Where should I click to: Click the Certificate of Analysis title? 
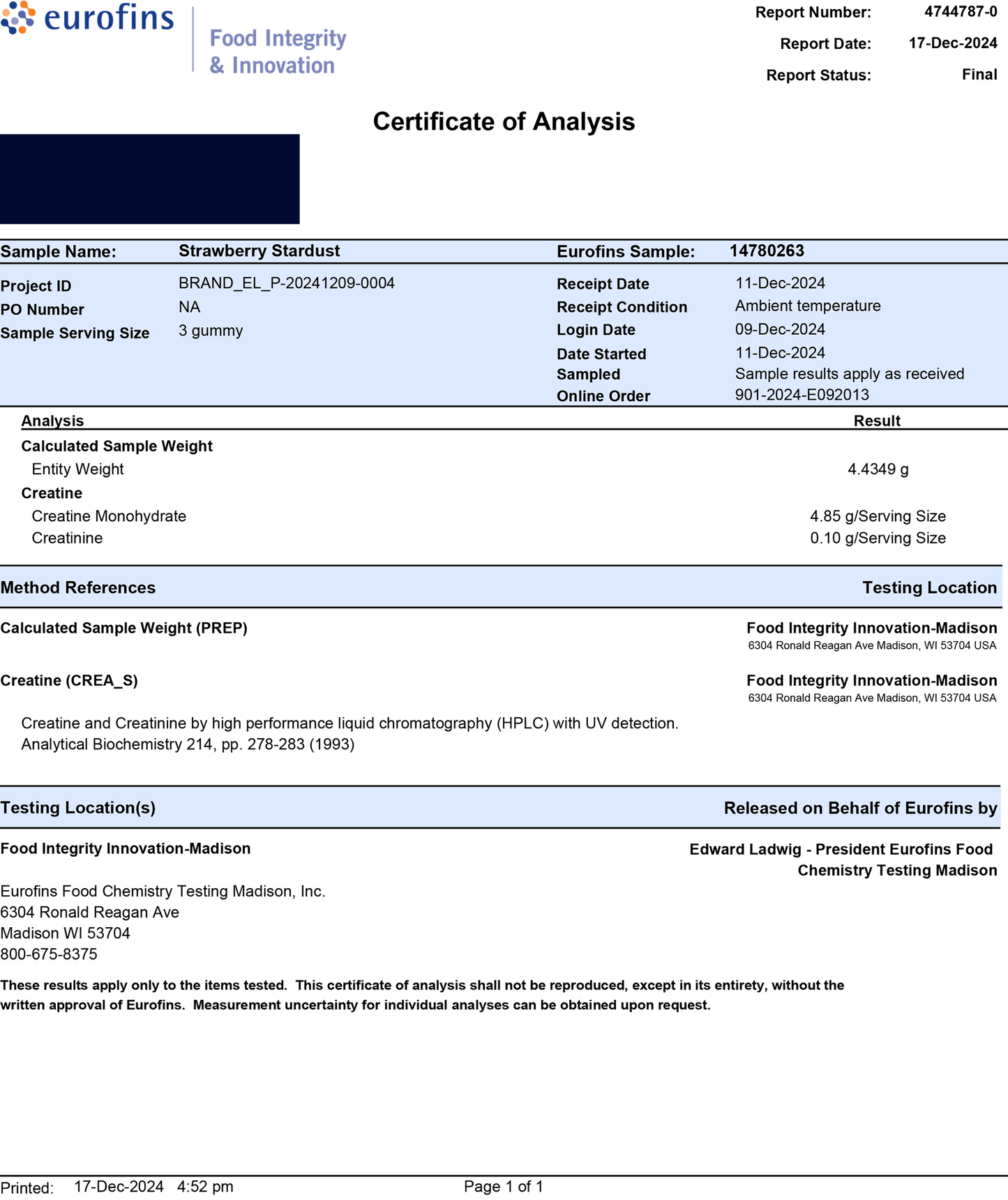point(504,121)
